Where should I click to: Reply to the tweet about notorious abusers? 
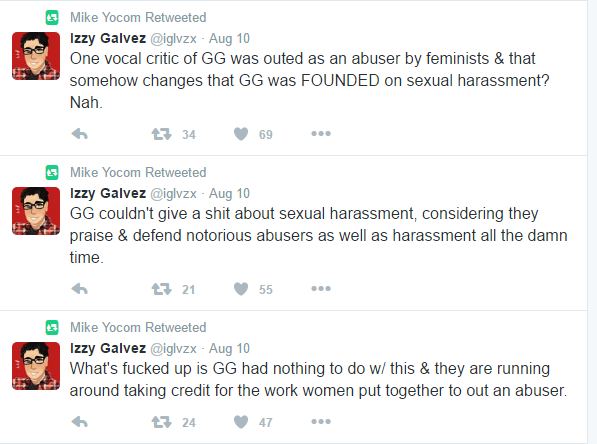(80, 289)
